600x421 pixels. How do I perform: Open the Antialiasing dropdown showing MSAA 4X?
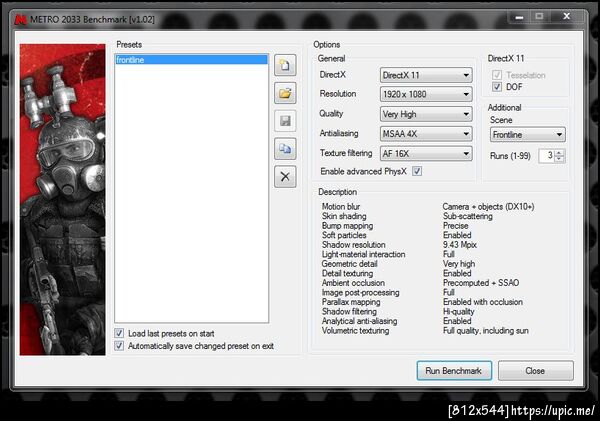coord(426,134)
